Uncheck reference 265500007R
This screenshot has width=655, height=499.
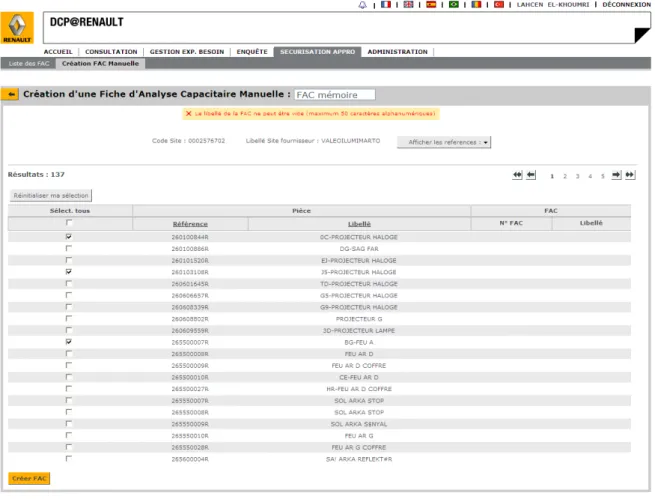(x=69, y=342)
